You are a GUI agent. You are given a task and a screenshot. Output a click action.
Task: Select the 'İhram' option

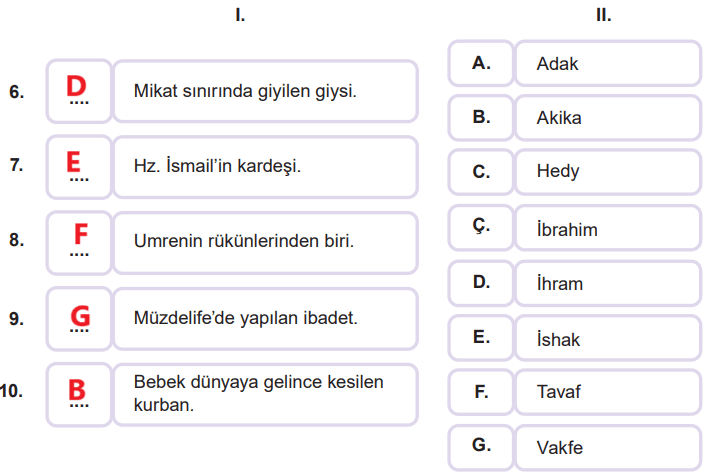tap(607, 284)
